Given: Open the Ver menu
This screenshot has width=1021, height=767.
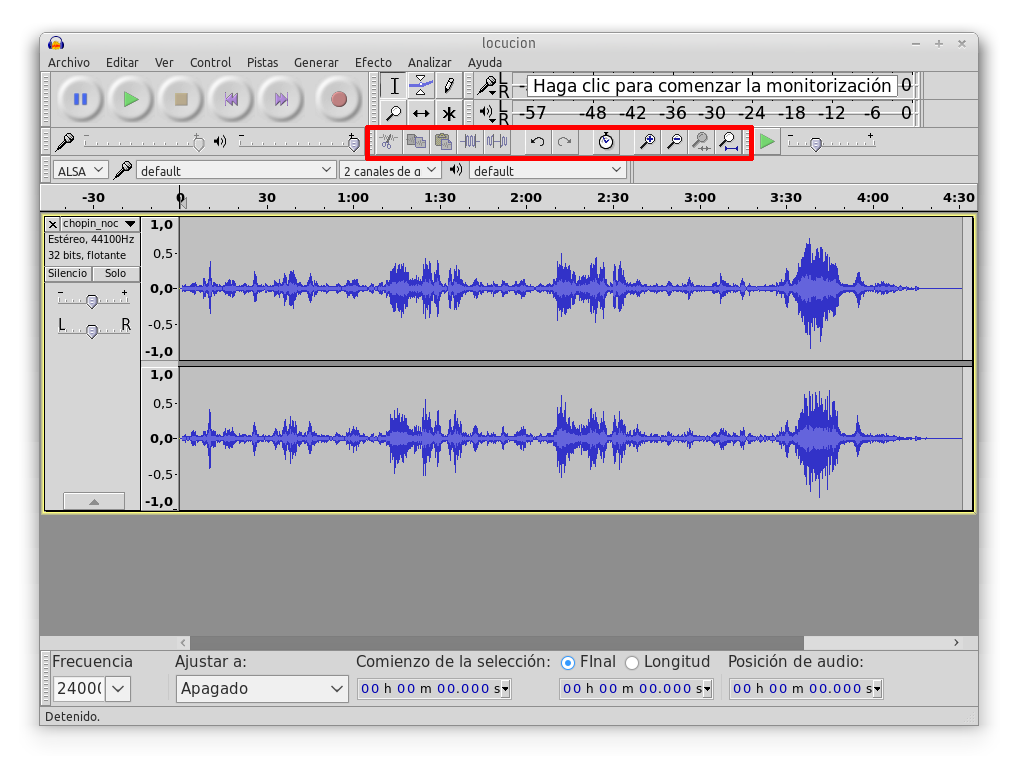Looking at the screenshot, I should click(164, 63).
